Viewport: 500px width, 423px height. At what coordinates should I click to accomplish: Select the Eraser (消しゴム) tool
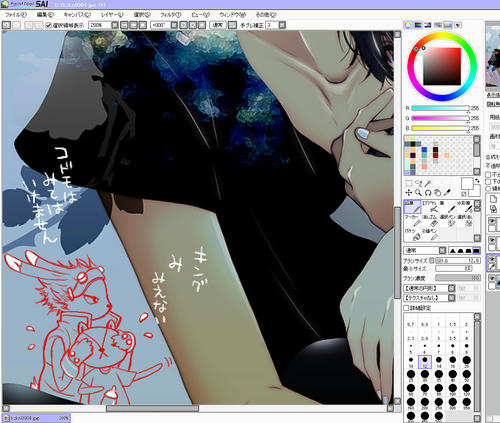click(430, 221)
